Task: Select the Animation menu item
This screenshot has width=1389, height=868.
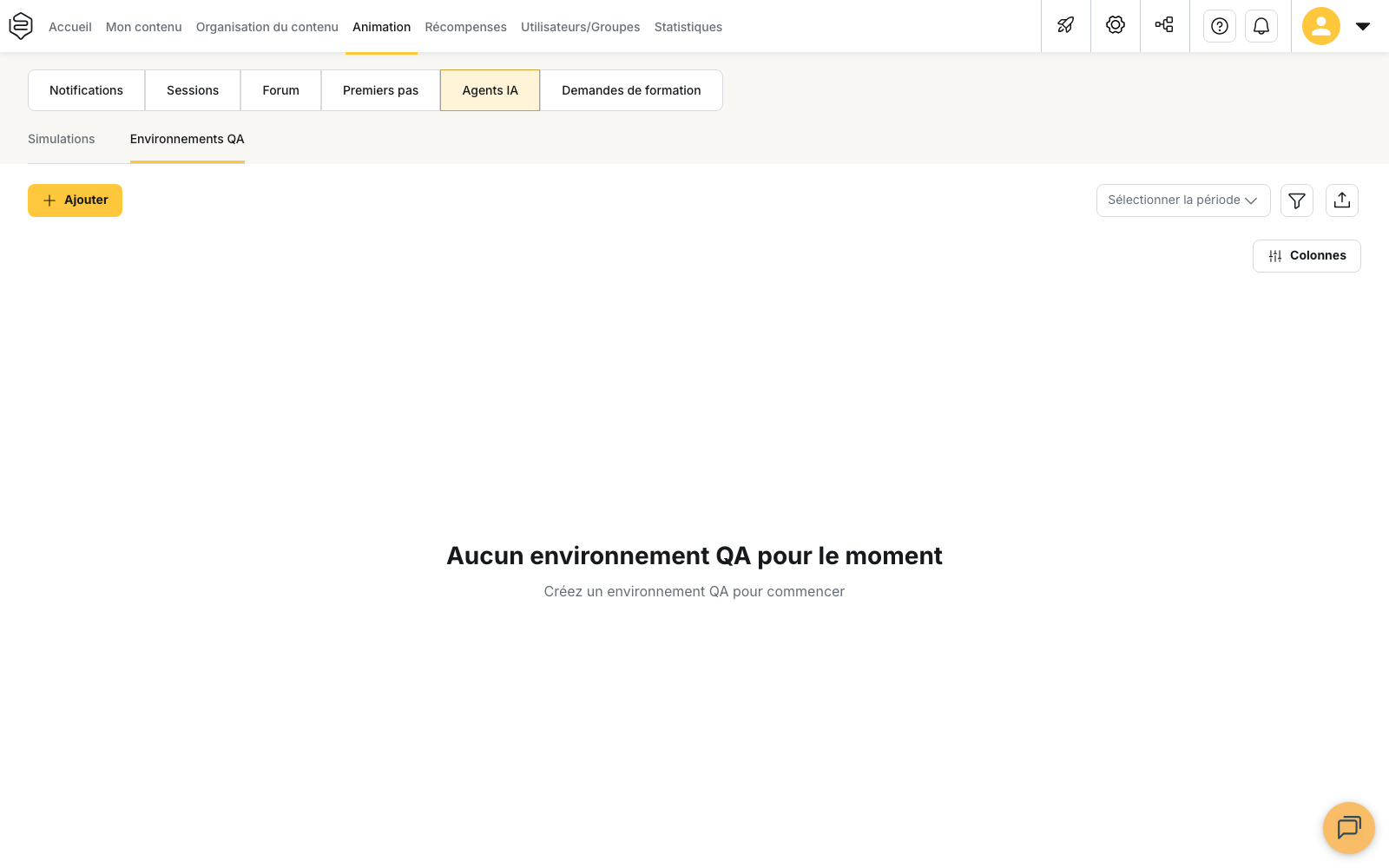Action: coord(382,27)
